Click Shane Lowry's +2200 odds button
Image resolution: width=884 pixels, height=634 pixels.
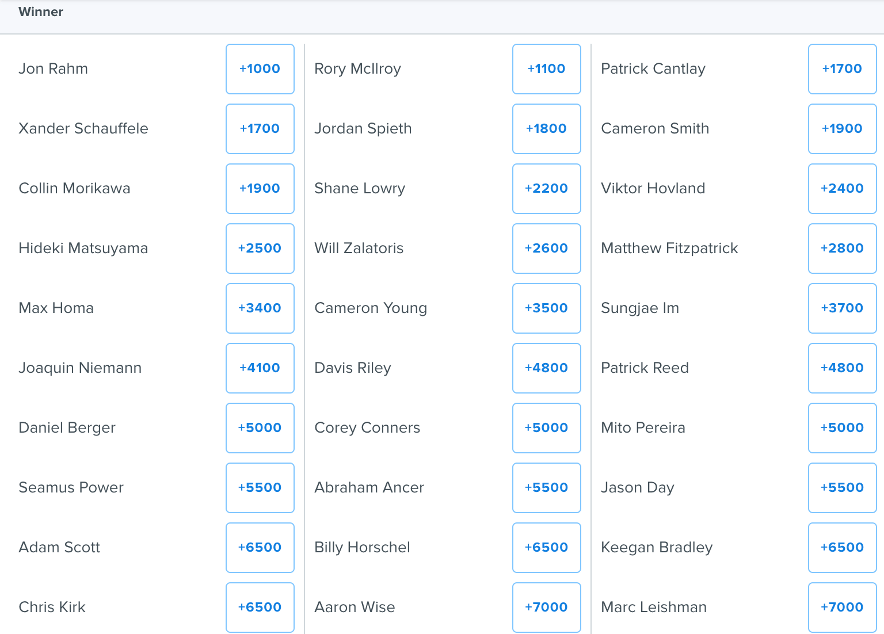(546, 189)
